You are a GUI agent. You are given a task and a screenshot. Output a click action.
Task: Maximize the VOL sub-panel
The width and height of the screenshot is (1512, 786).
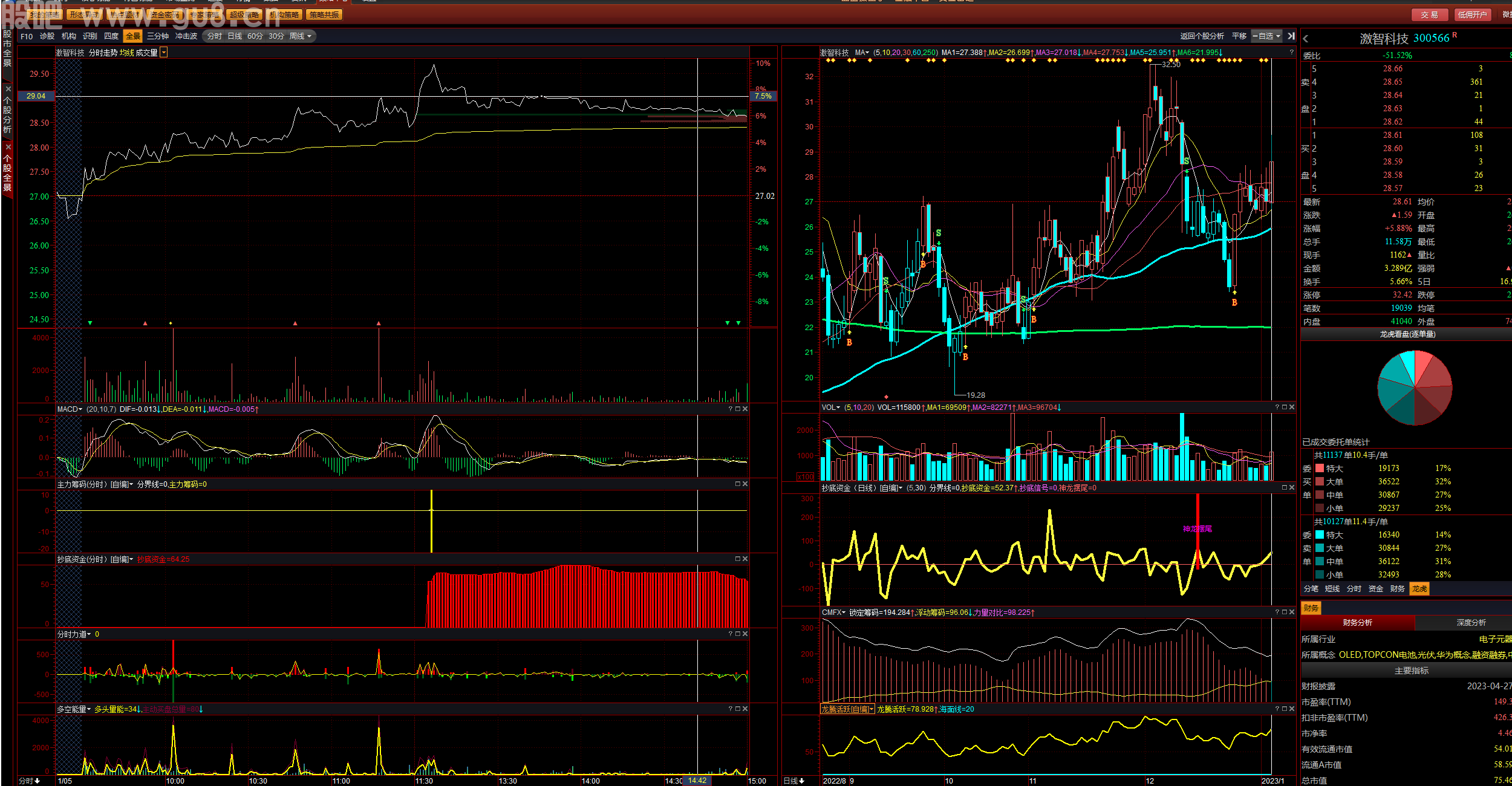click(1285, 408)
